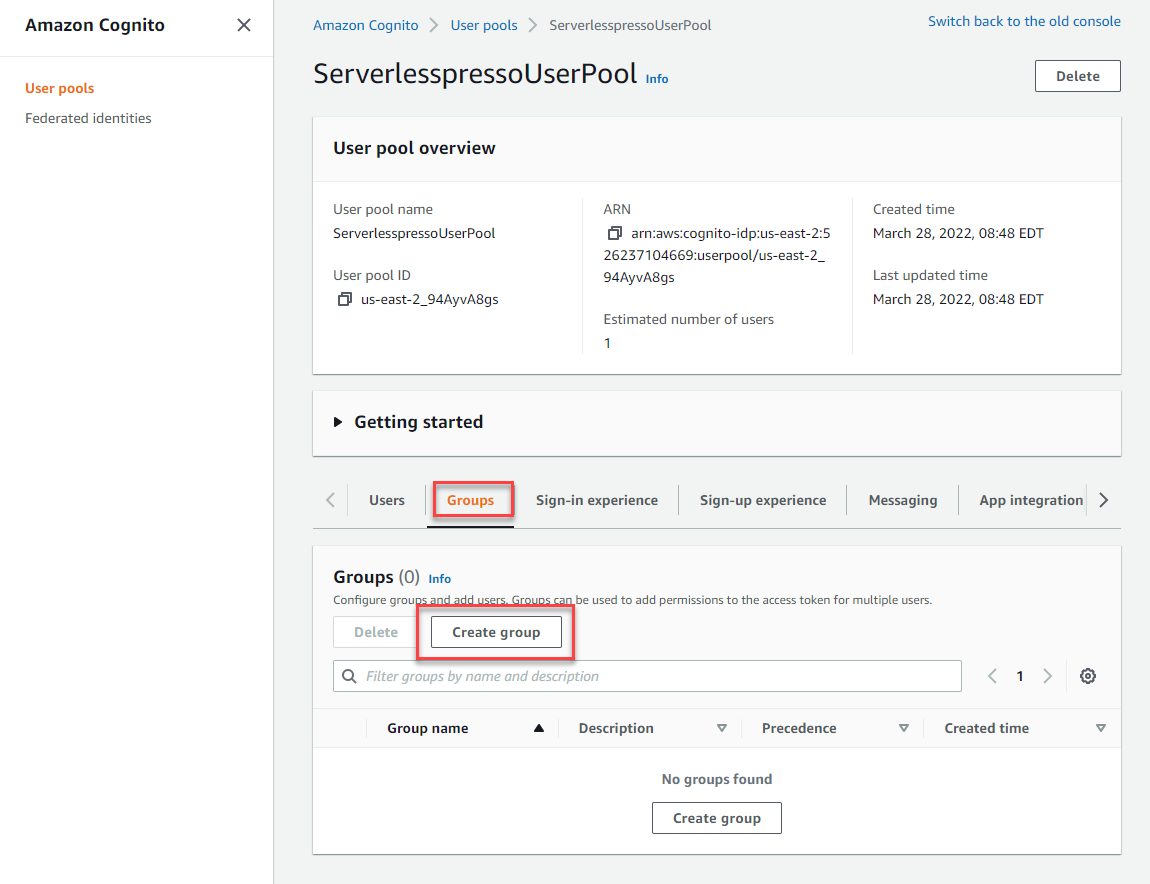
Task: Expand the Getting started section
Action: point(338,422)
